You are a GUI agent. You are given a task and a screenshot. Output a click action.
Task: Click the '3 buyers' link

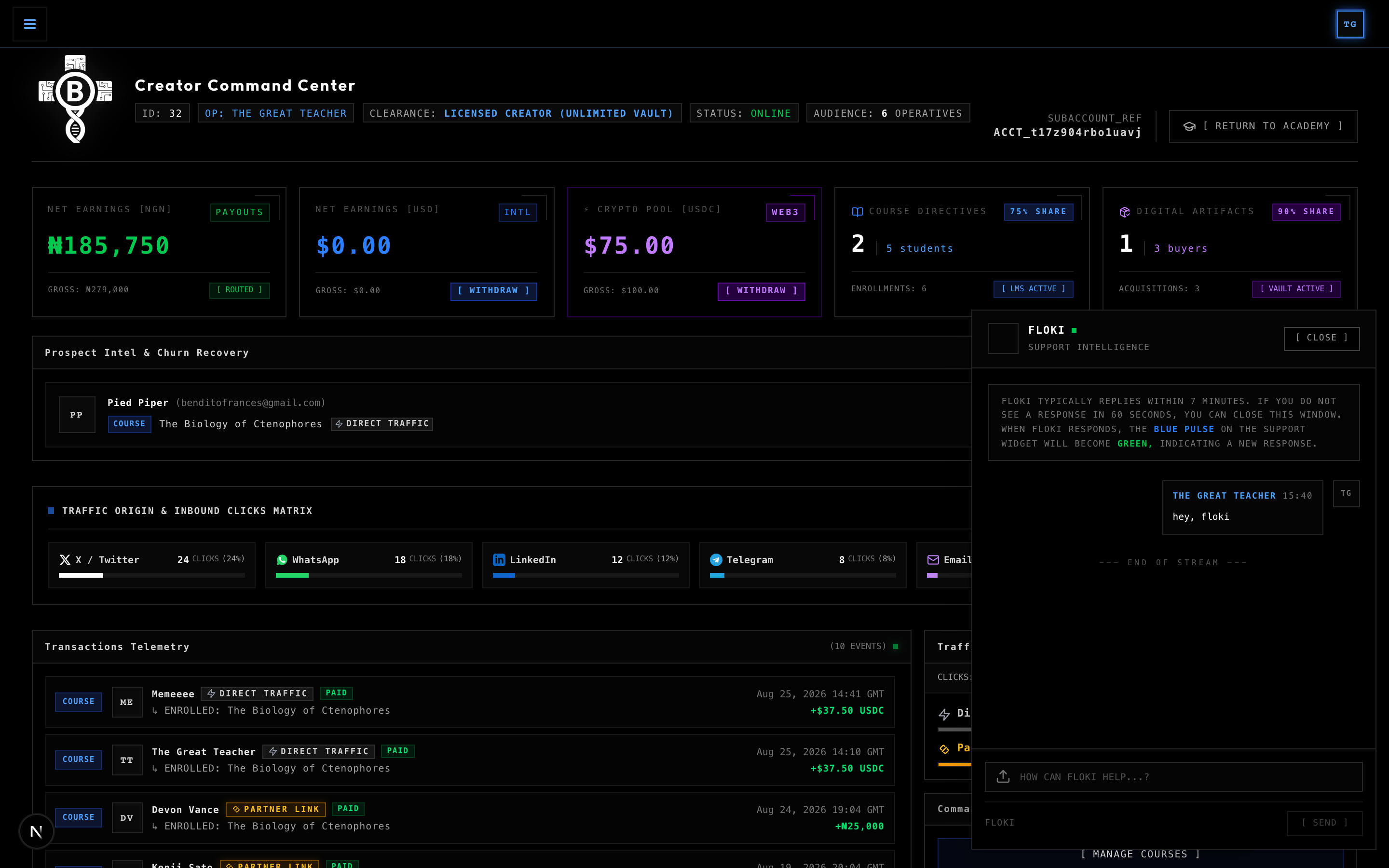click(1181, 248)
